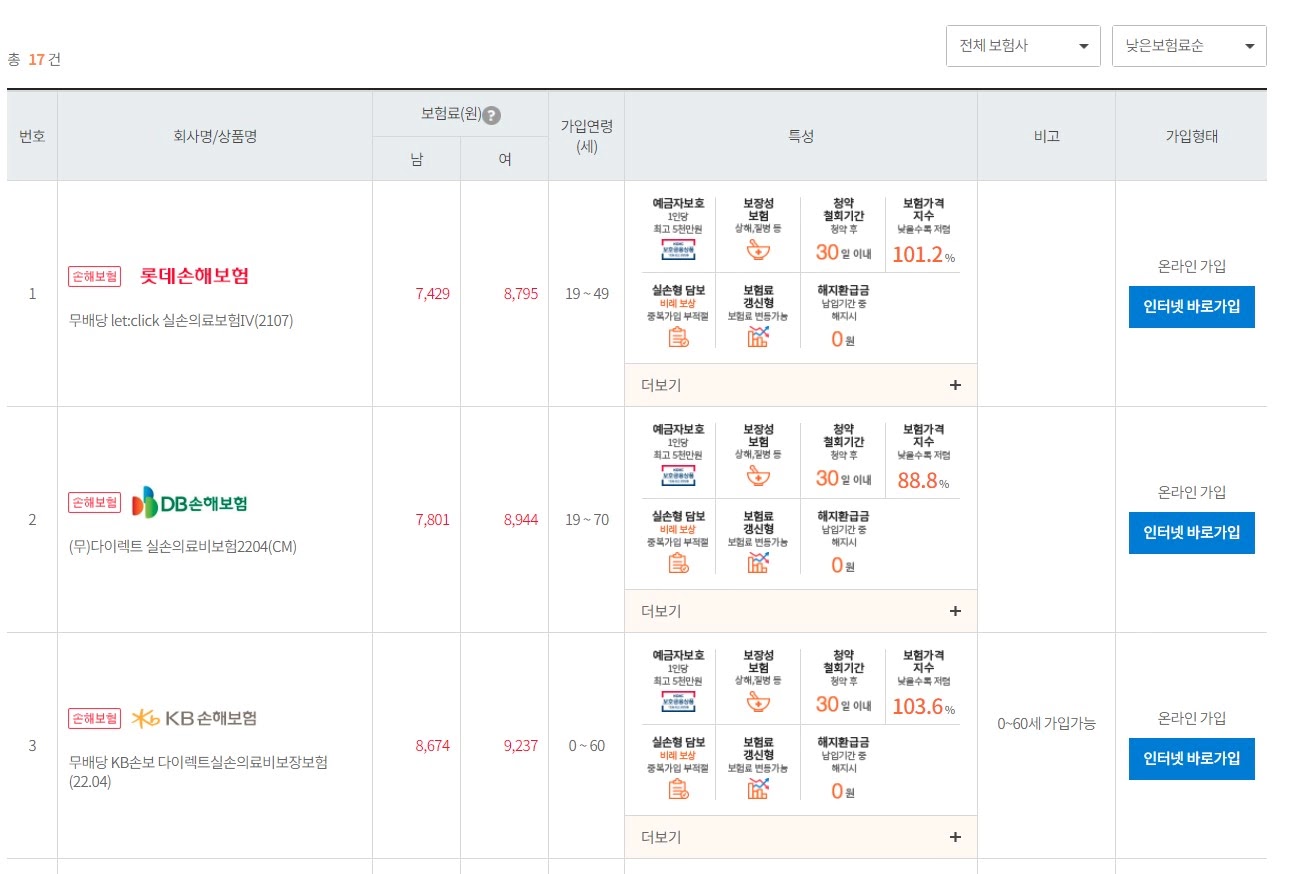Click the 실손형 담보 clipboard icon in 롯데 row
The height and width of the screenshot is (874, 1310).
pyautogui.click(x=679, y=336)
